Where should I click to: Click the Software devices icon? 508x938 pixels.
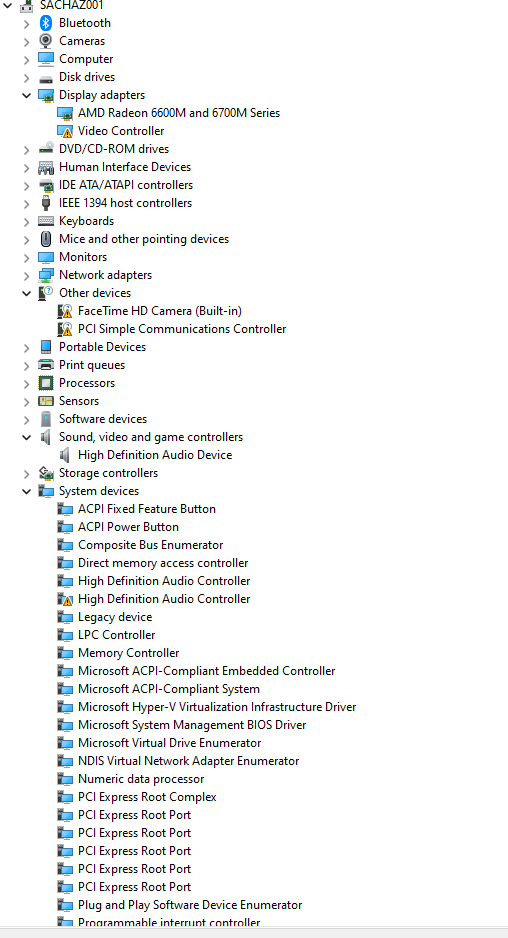tap(46, 419)
